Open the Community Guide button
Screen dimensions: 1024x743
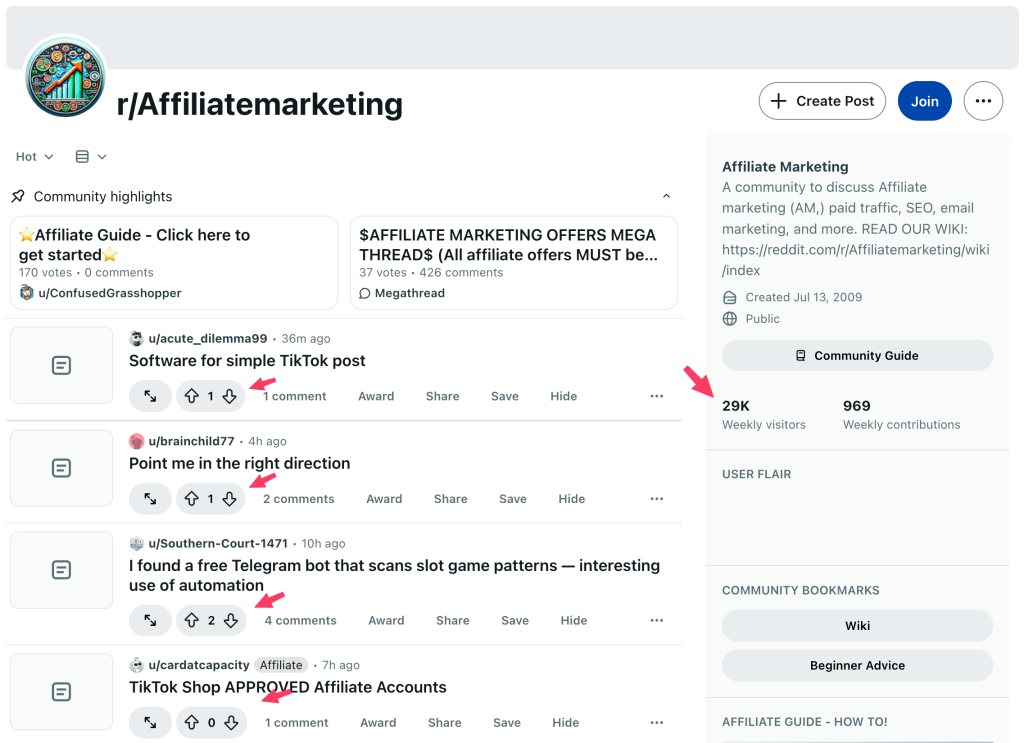click(857, 356)
